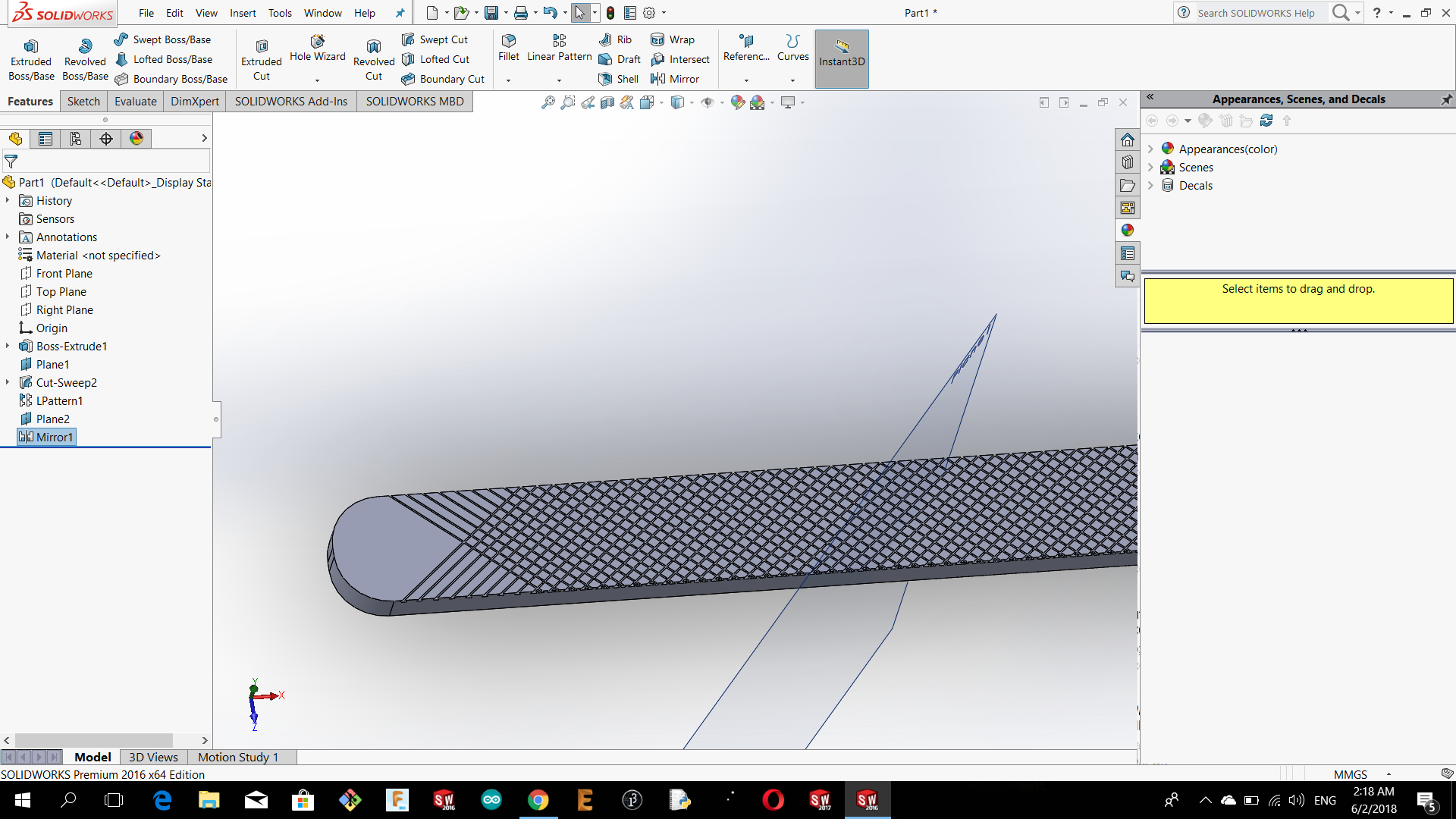Expand the Annotations folder

pos(8,237)
